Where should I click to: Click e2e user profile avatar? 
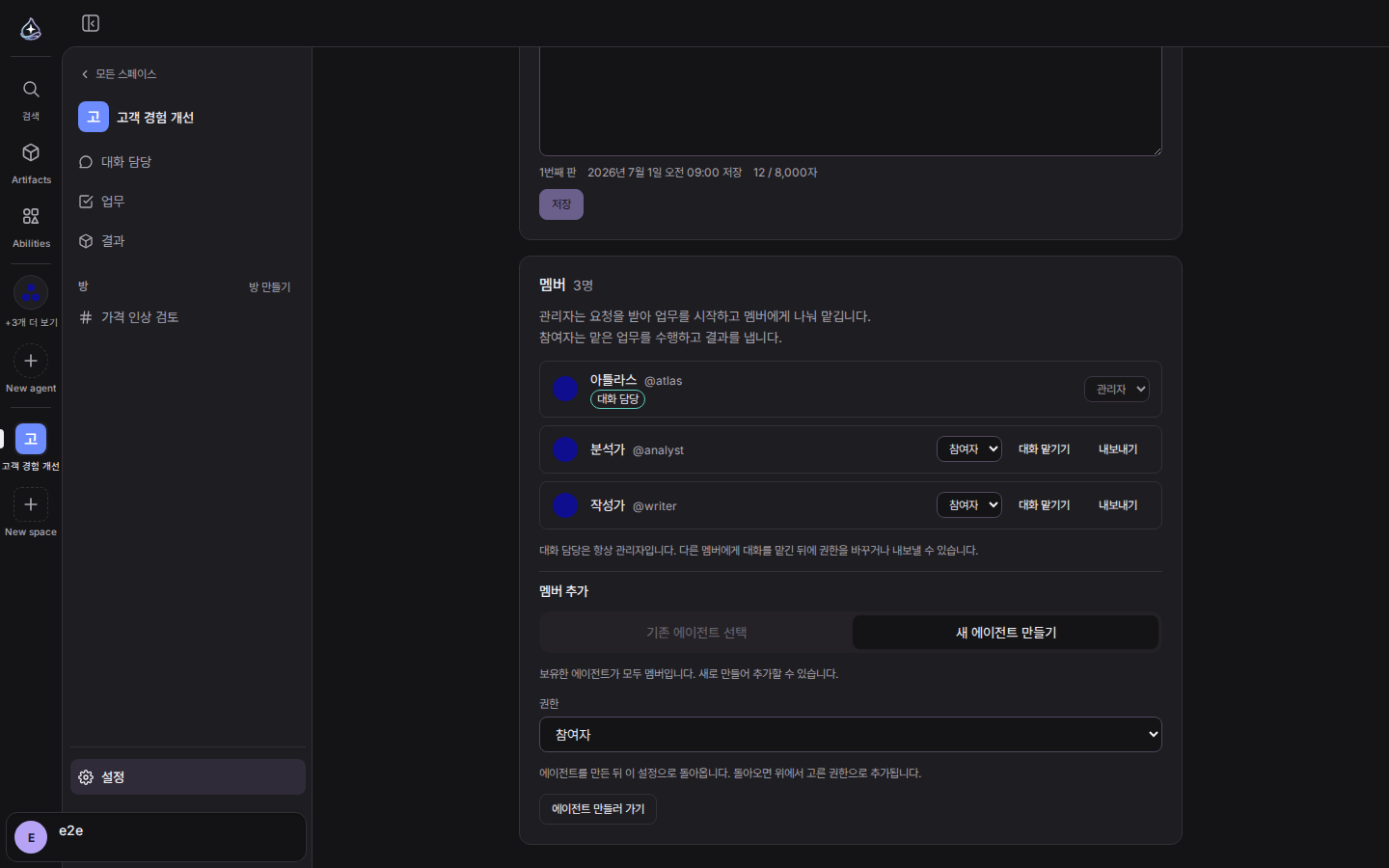[31, 837]
